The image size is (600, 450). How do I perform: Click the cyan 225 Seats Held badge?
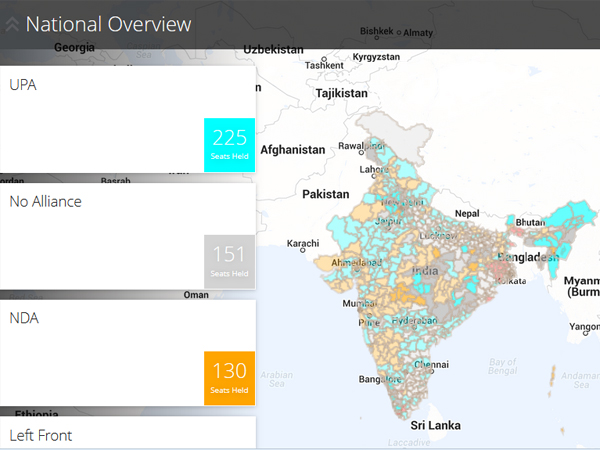(x=229, y=145)
